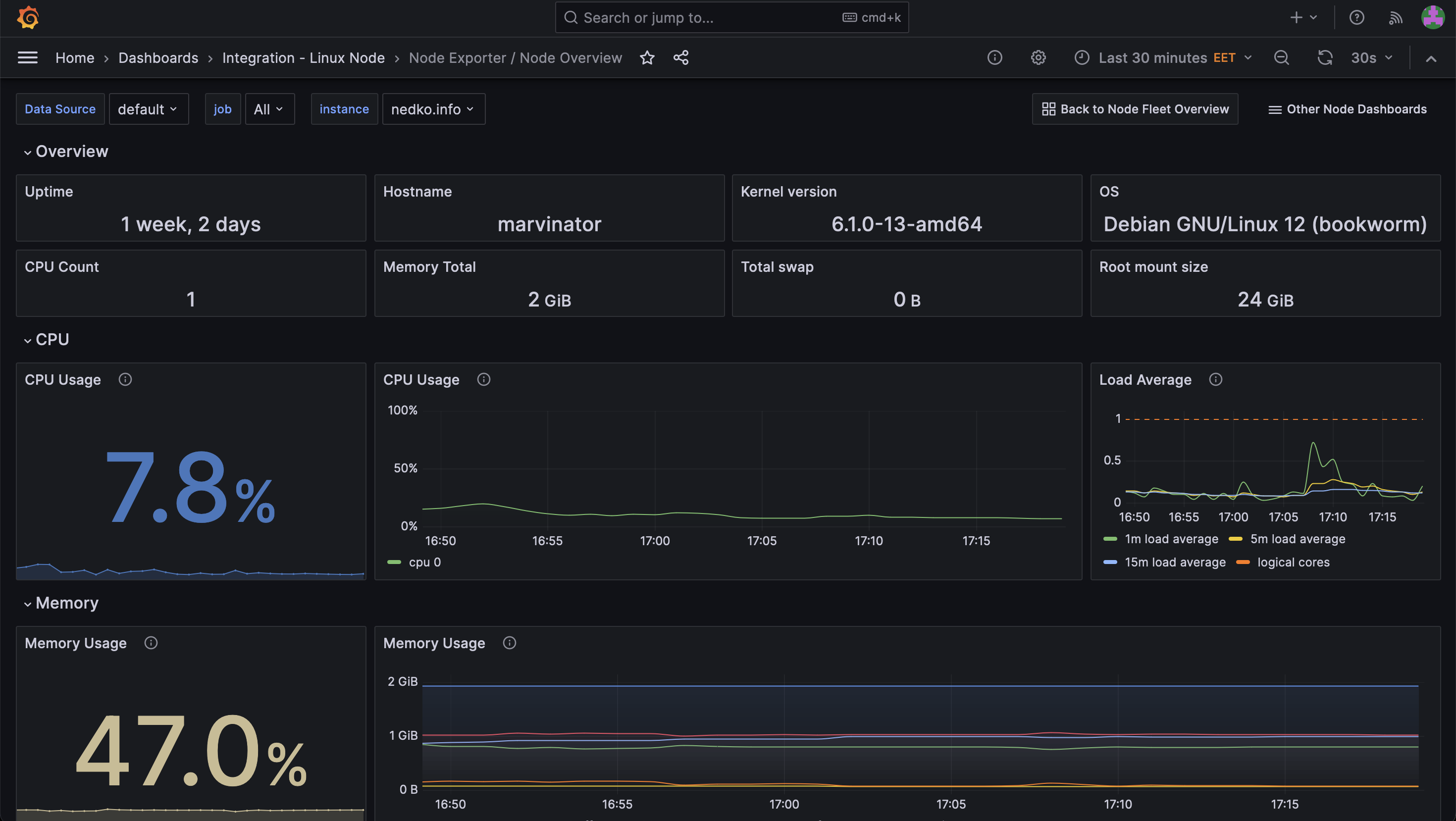Click the yellow 5m load average swatch
Viewport: 1456px width, 821px height.
tap(1236, 539)
